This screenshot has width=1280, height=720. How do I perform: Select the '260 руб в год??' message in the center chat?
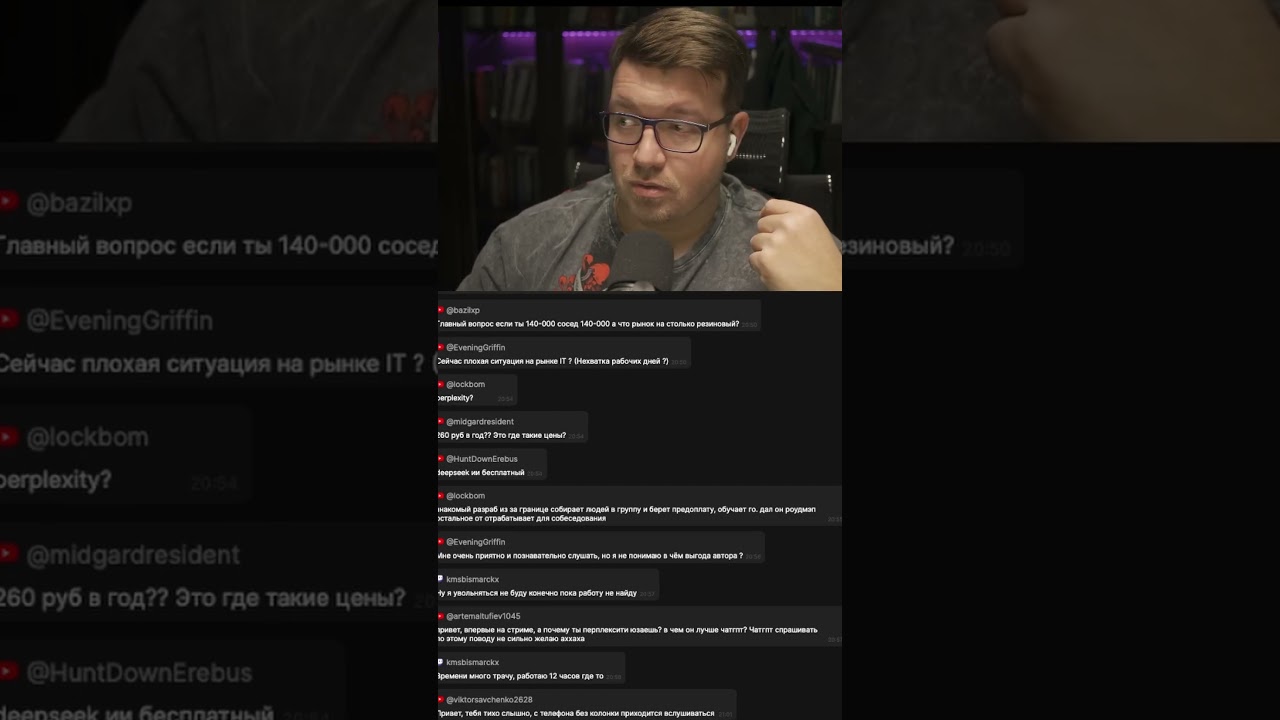pos(502,435)
